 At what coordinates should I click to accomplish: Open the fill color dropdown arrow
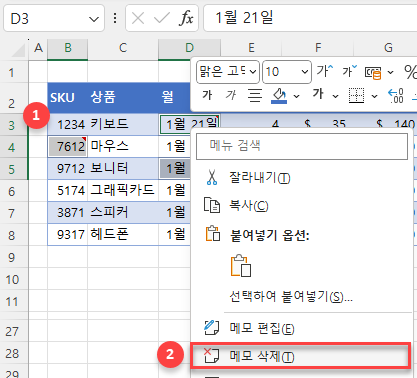coord(296,97)
